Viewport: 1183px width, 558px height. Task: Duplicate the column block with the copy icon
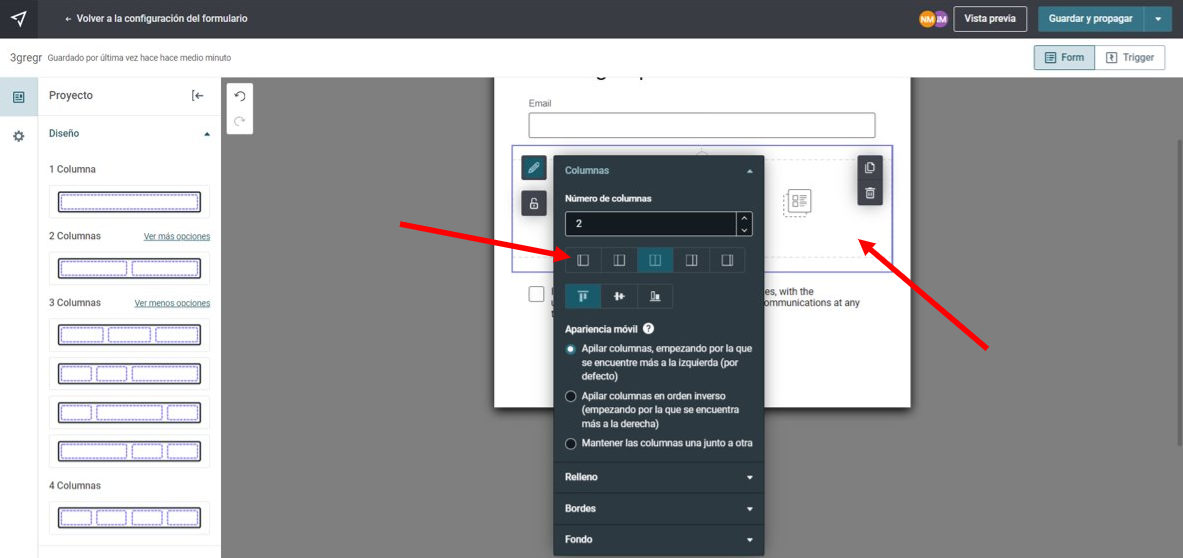coord(869,167)
